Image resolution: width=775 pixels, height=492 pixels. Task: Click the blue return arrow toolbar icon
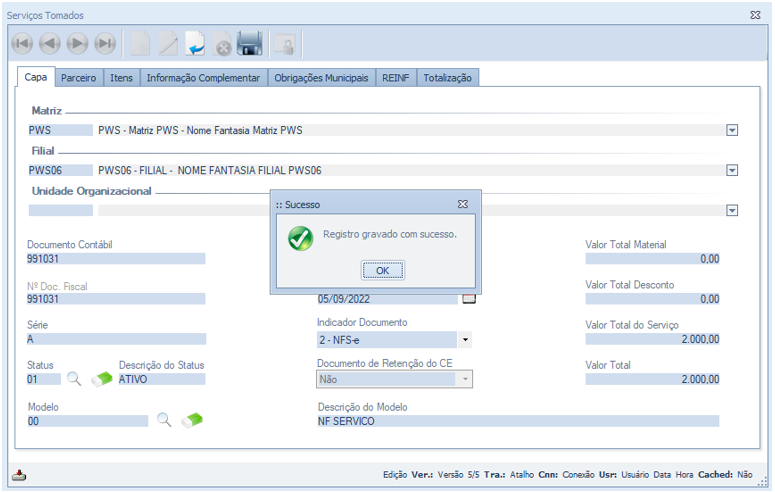tap(195, 44)
